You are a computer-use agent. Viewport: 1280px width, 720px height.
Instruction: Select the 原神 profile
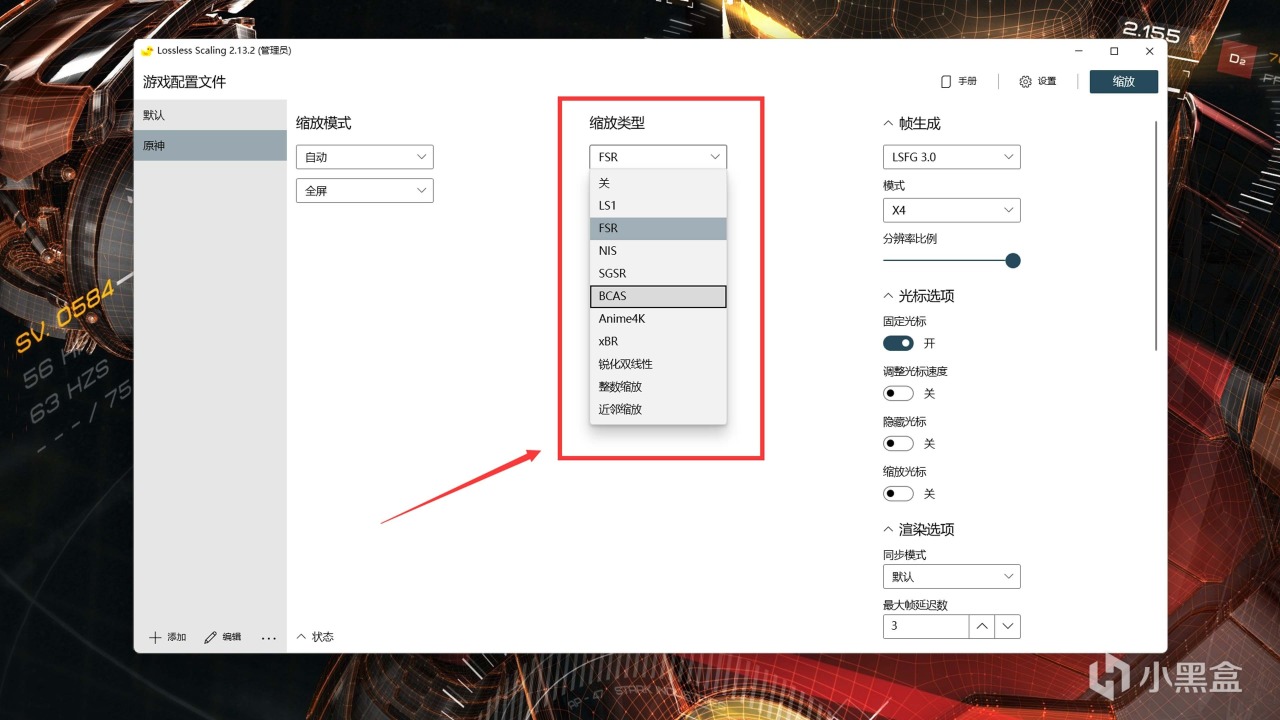tap(210, 146)
